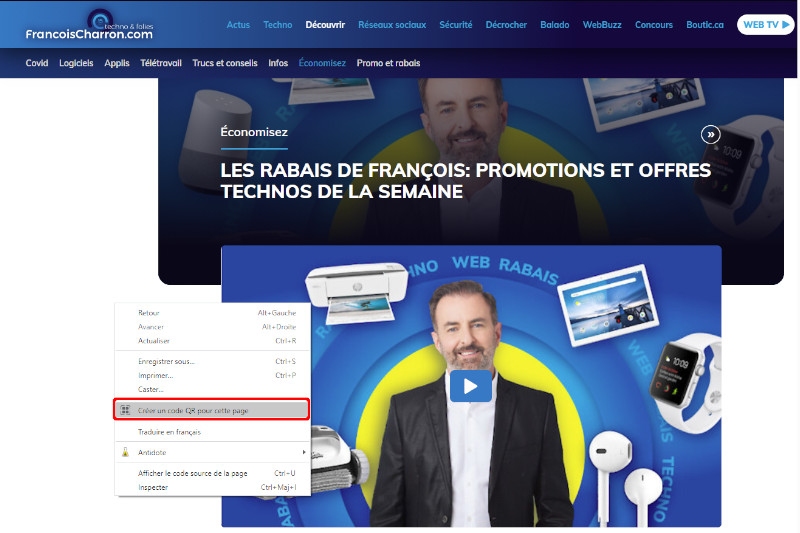Choose Retour in the context menu
This screenshot has width=800, height=533.
coord(212,313)
